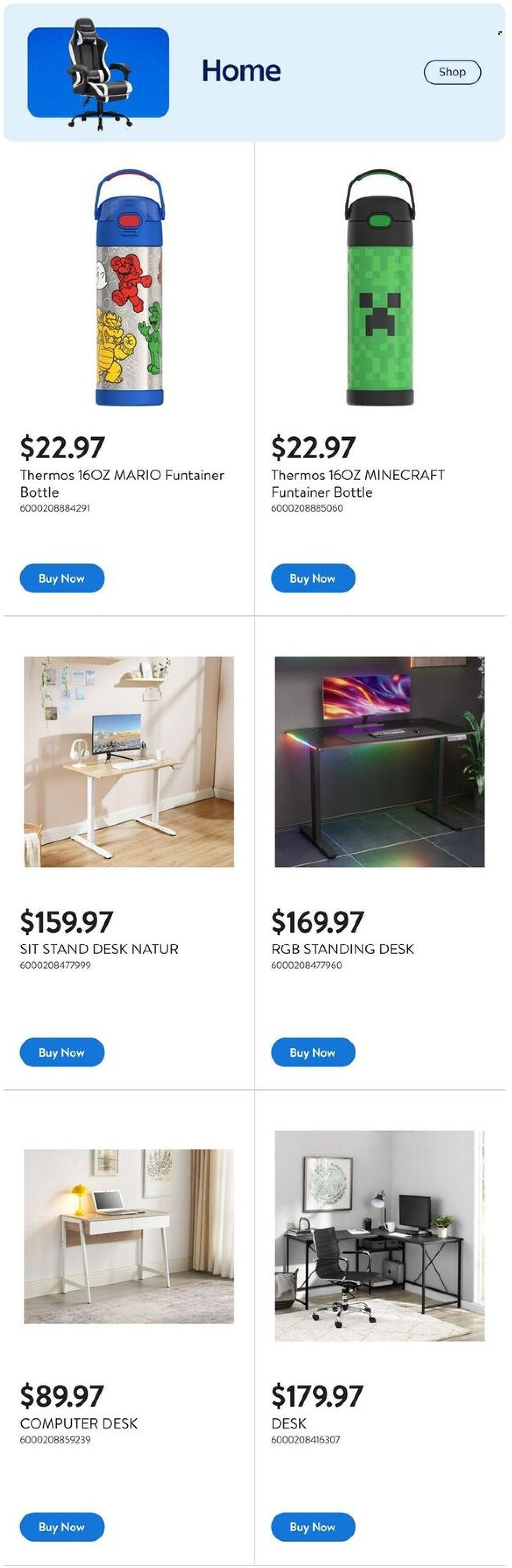Open the Computer Desk product photo
Viewport: 512px width, 1568px height.
(x=129, y=1236)
